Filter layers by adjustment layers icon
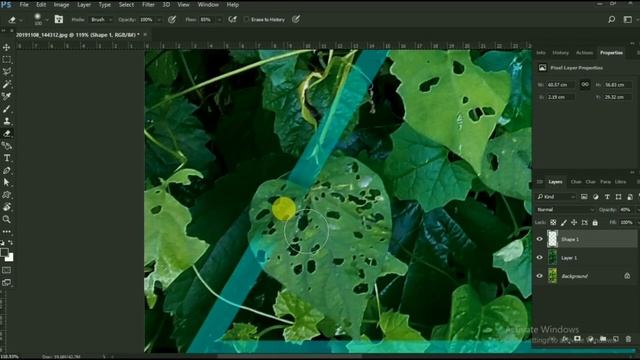This screenshot has width=640, height=360. [x=596, y=197]
